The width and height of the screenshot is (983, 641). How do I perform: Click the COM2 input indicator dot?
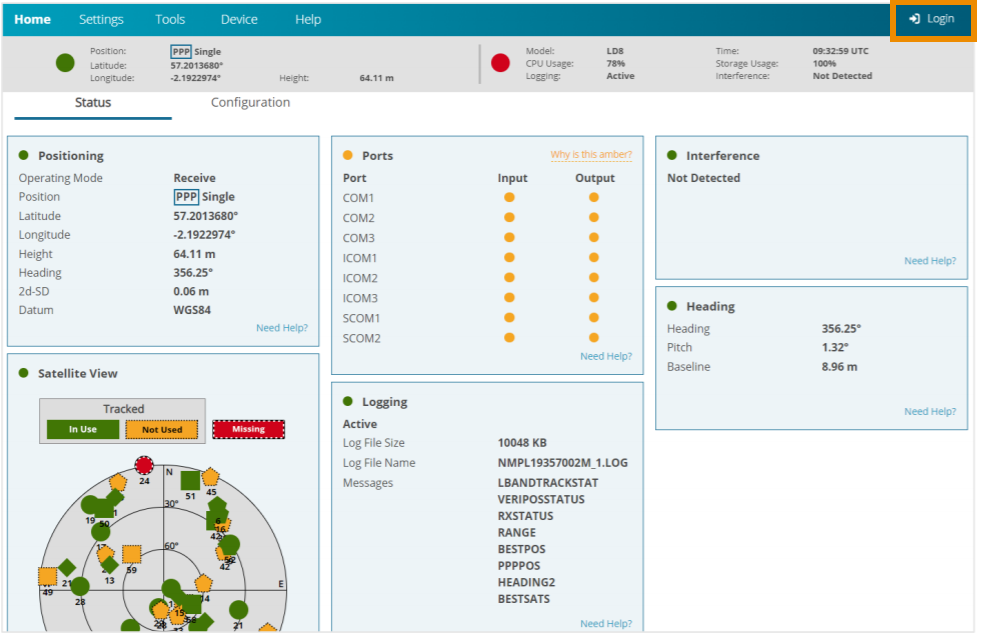click(510, 218)
